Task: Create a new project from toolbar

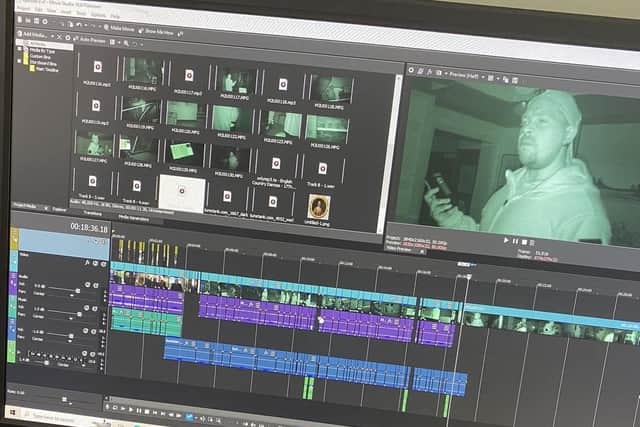Action: (x=20, y=20)
